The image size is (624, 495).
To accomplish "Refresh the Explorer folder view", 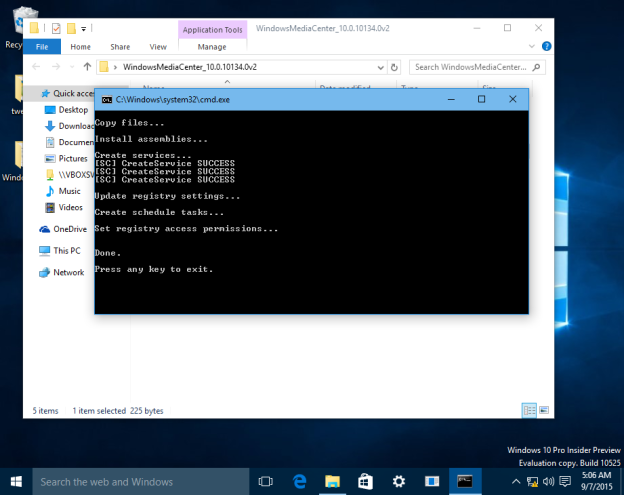I will (x=394, y=67).
